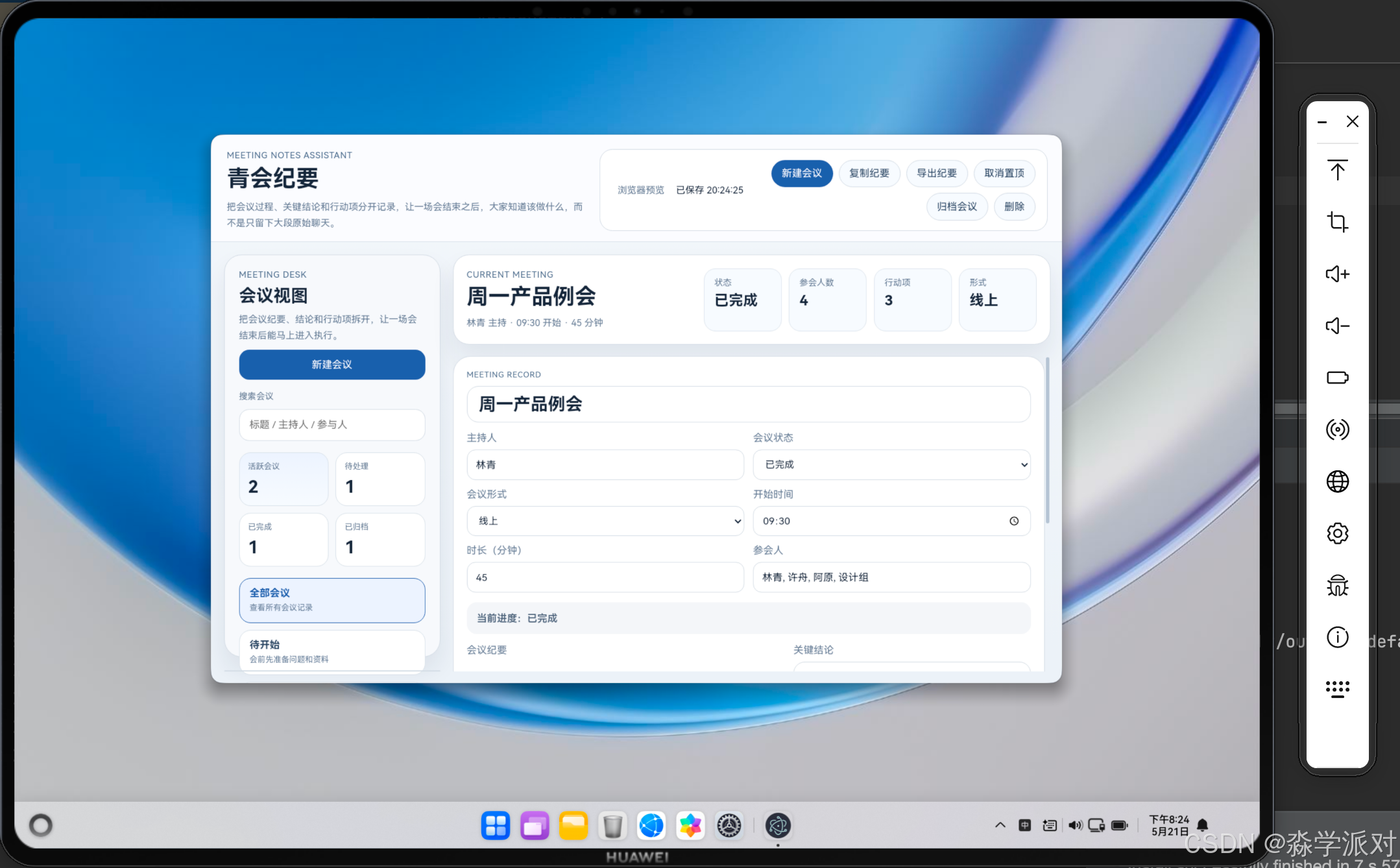Click the 状态 已完成 summary card
This screenshot has height=868, width=1400.
pyautogui.click(x=743, y=300)
